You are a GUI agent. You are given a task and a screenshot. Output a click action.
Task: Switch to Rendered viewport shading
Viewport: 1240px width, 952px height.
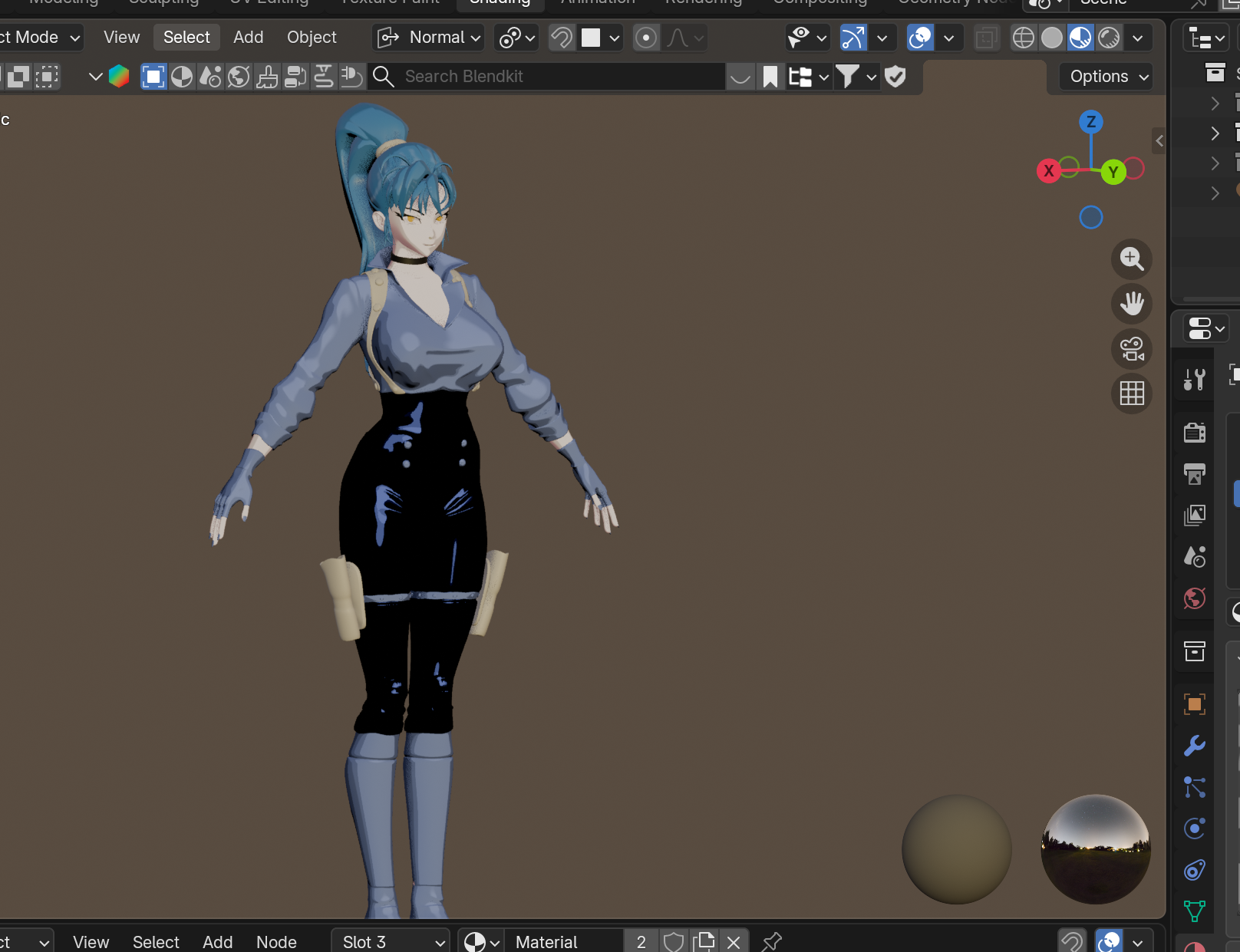(1109, 38)
